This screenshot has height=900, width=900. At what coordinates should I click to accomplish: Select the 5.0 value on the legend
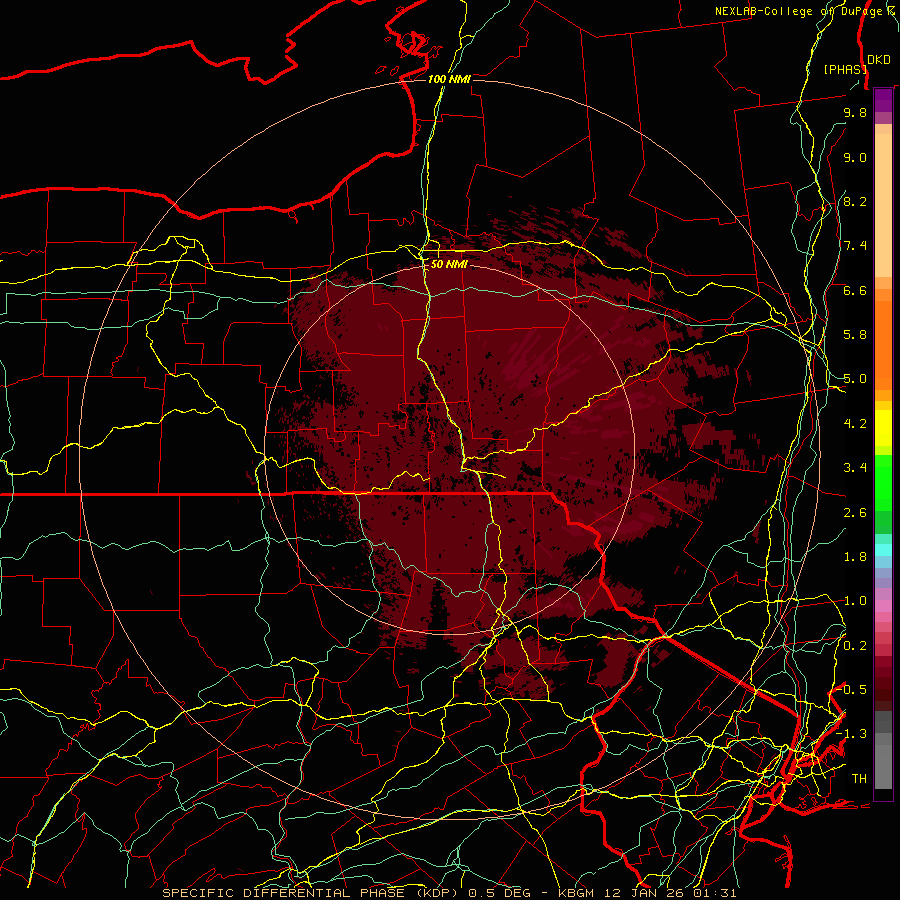coord(855,379)
